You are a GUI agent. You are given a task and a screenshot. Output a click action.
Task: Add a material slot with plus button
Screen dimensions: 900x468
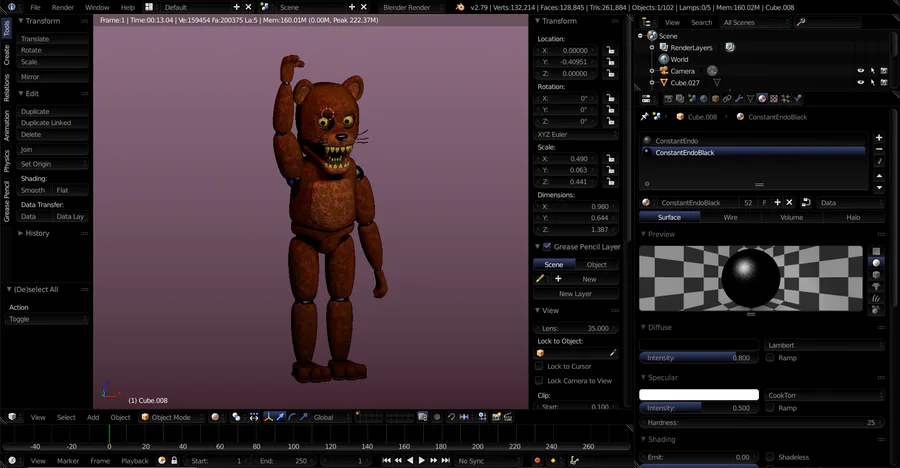(x=879, y=138)
